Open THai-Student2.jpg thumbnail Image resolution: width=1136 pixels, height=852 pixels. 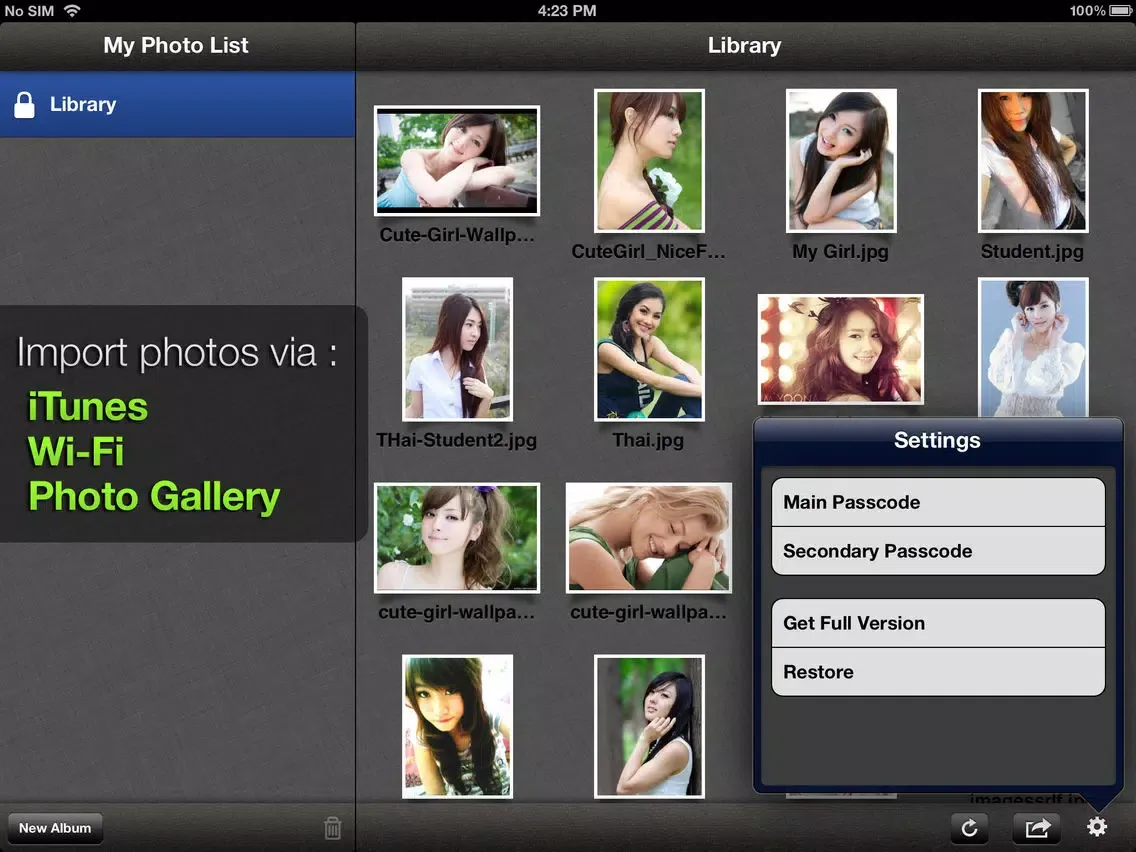coord(457,349)
